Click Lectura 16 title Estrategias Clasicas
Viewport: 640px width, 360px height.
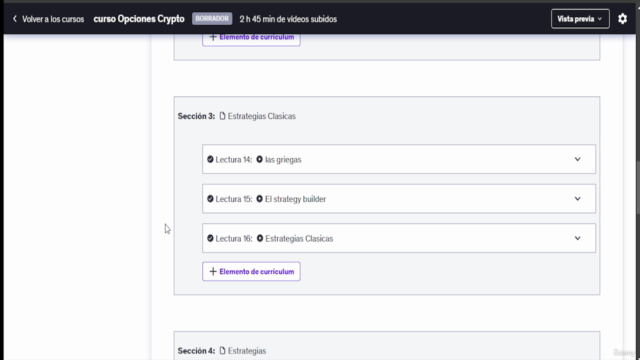click(x=299, y=239)
